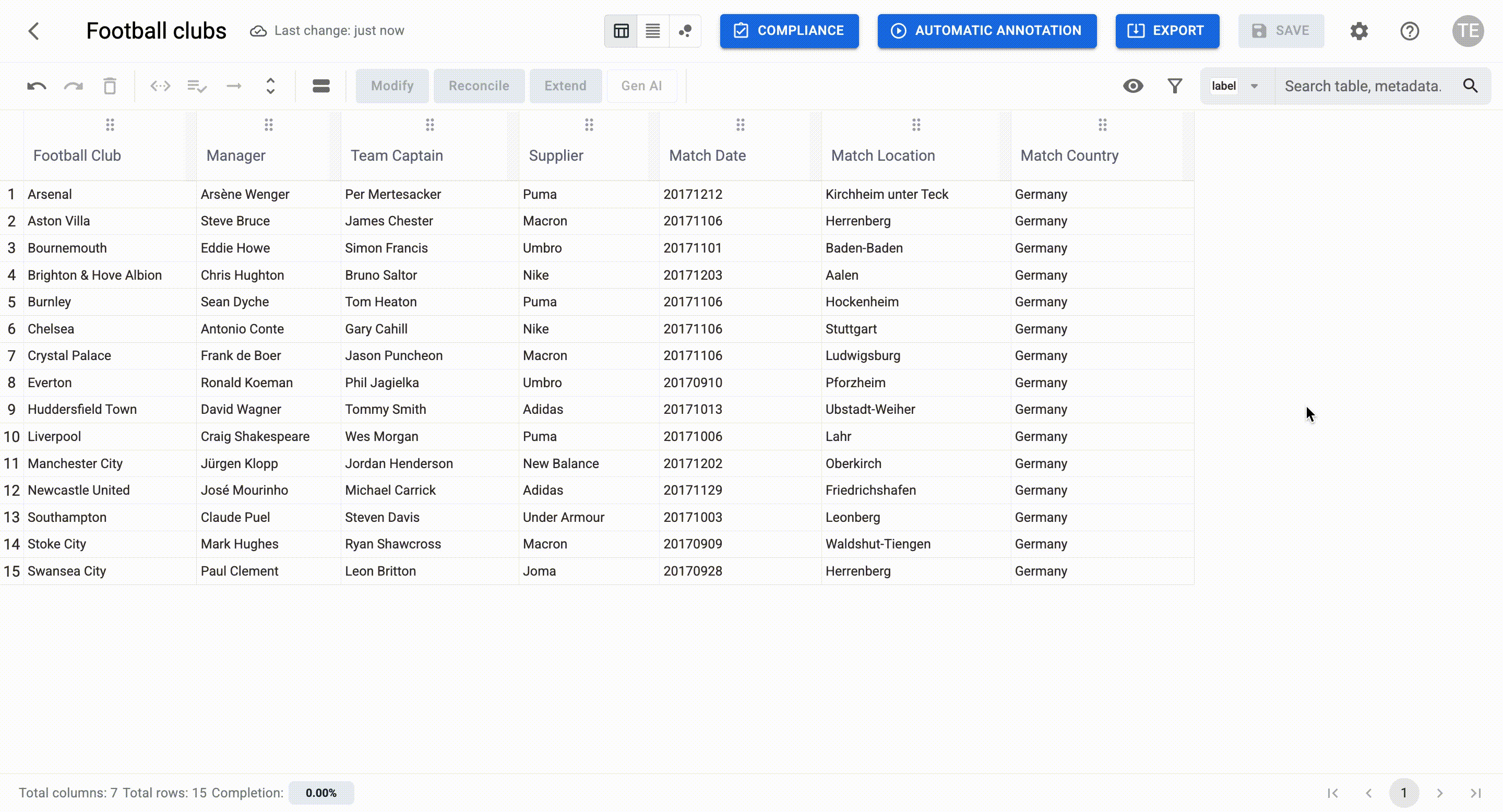Toggle the row density bars icon
The image size is (1503, 812).
coord(321,86)
